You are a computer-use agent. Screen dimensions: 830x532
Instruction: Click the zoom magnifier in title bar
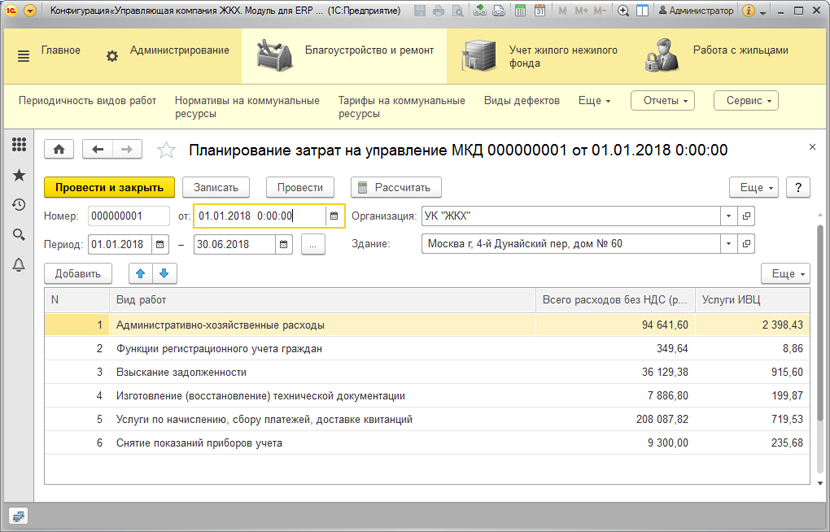click(624, 11)
